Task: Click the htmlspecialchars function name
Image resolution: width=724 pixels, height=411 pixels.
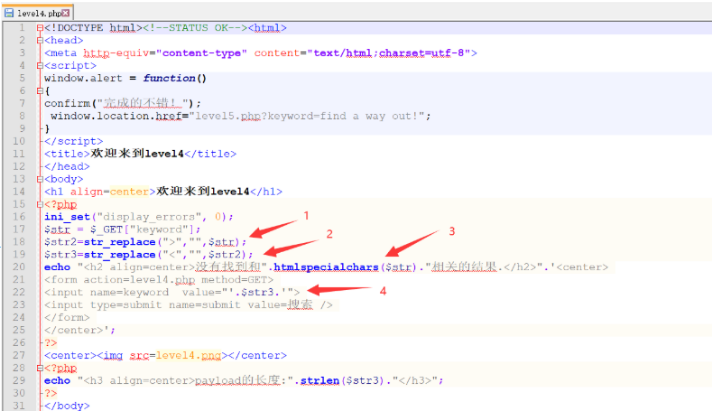Action: point(326,267)
